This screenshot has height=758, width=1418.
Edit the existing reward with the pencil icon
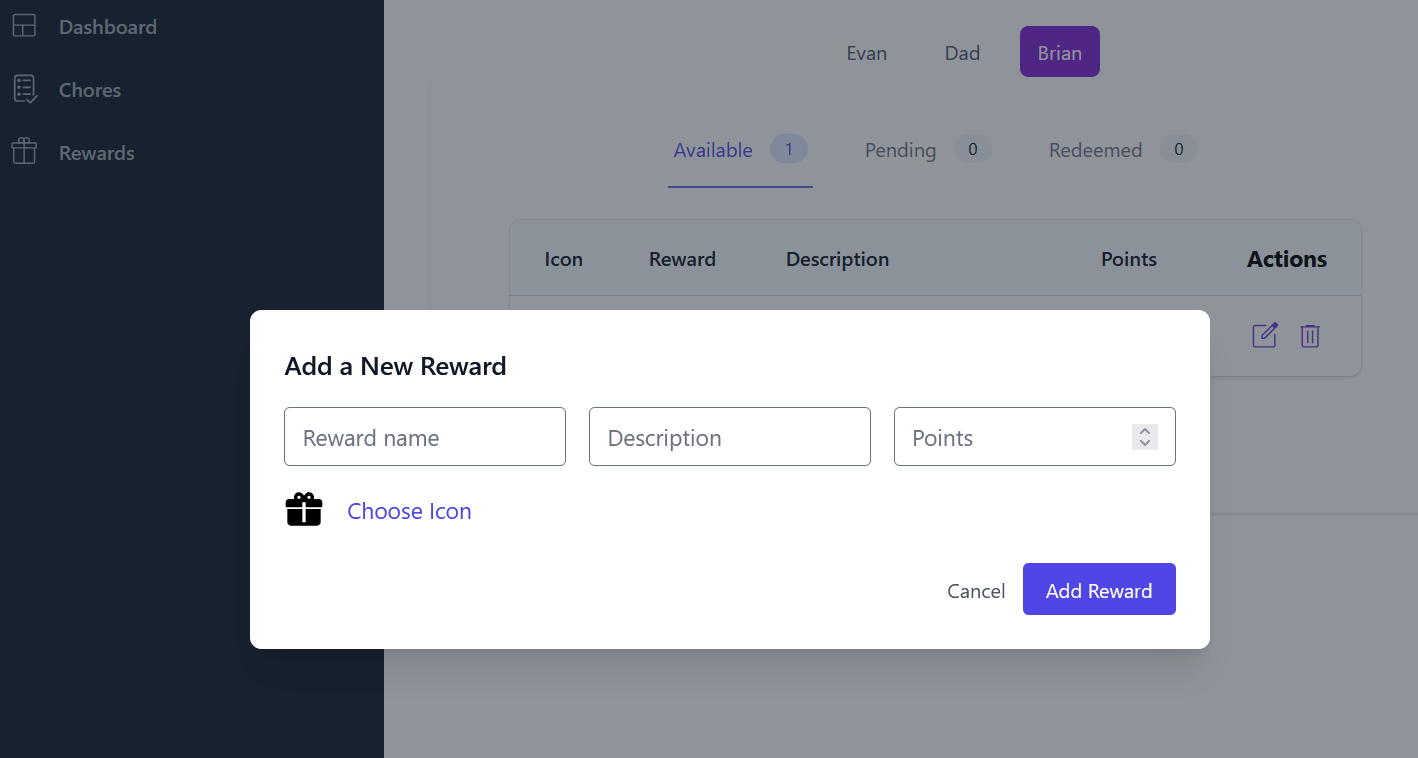pyautogui.click(x=1264, y=336)
